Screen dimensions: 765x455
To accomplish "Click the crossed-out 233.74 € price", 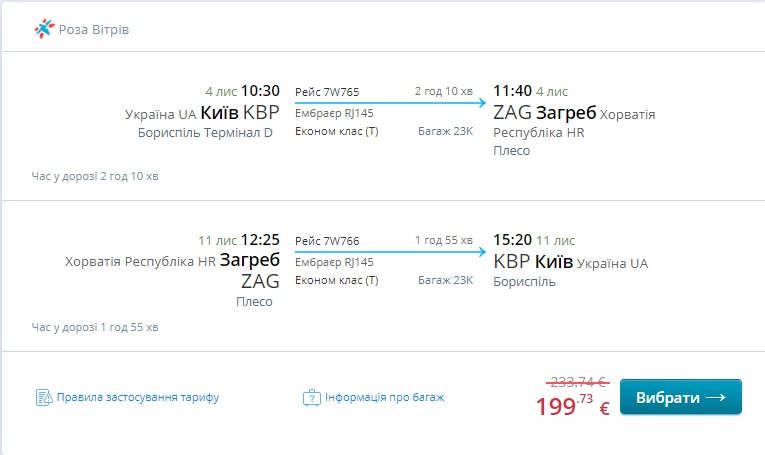I will (x=573, y=381).
